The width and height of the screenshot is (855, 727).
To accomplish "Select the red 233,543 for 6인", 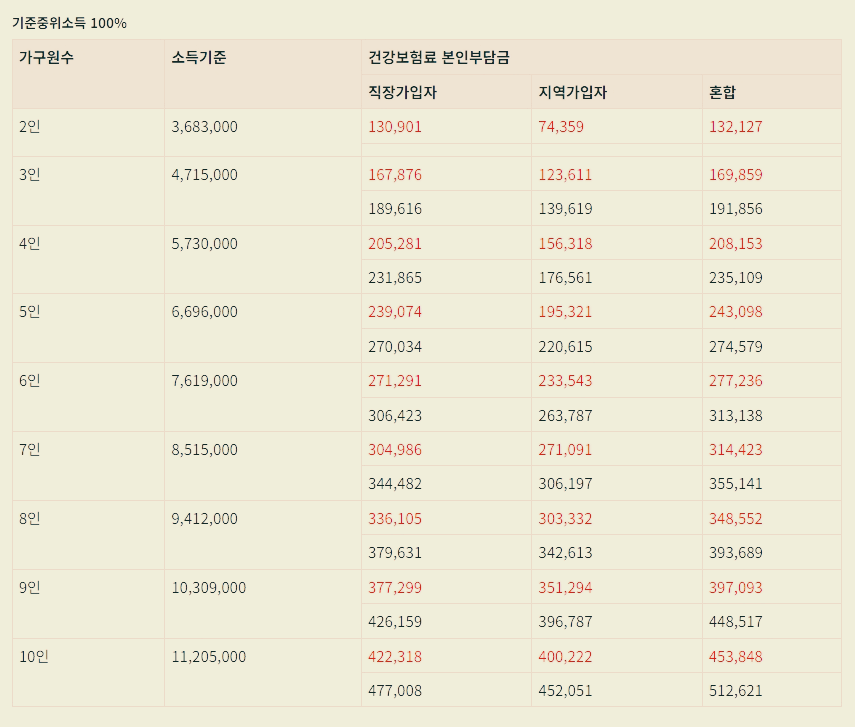I will point(563,380).
